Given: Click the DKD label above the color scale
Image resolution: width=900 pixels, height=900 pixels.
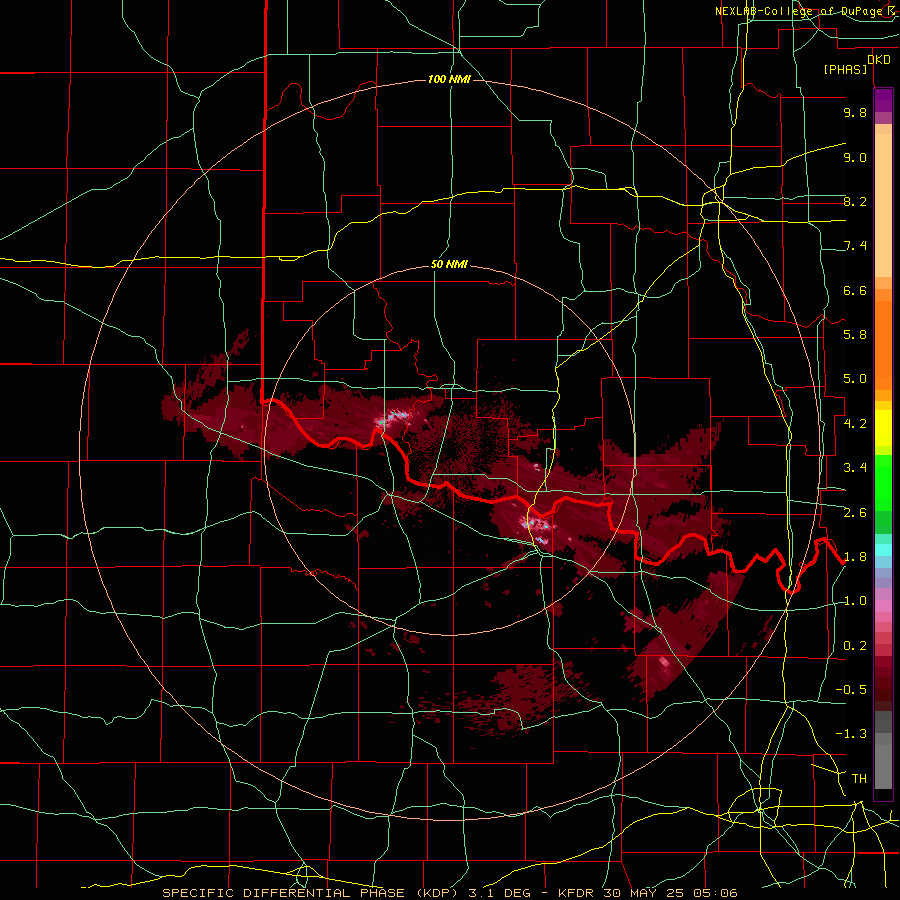Looking at the screenshot, I should pyautogui.click(x=879, y=59).
